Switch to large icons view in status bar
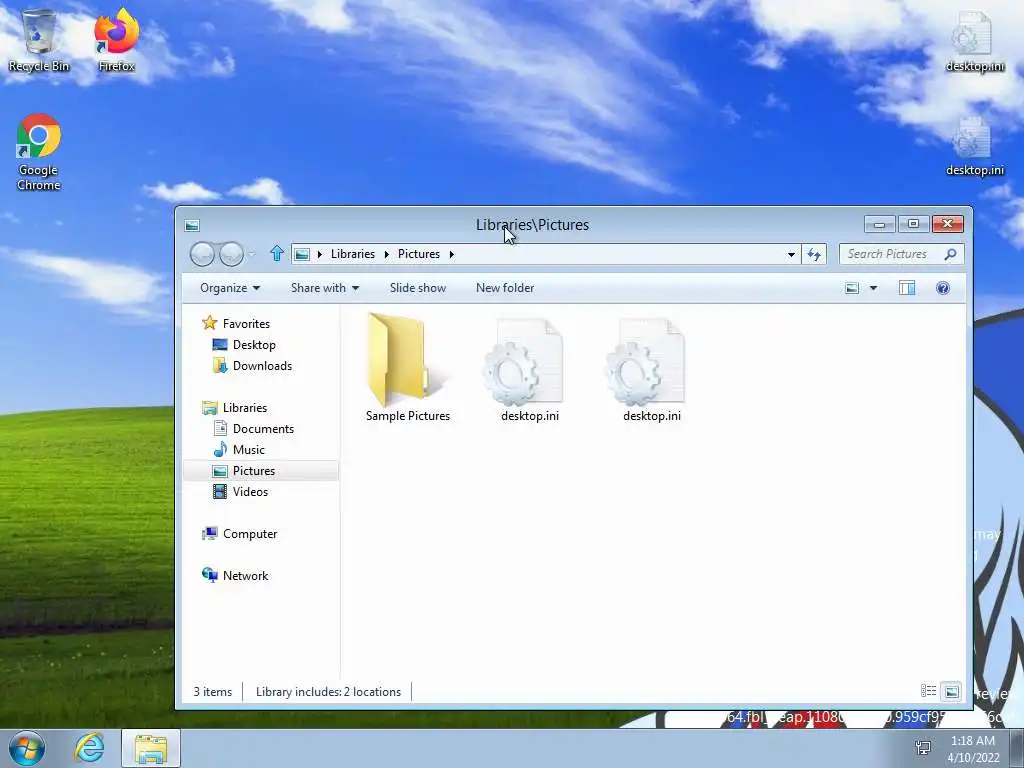 tap(952, 691)
